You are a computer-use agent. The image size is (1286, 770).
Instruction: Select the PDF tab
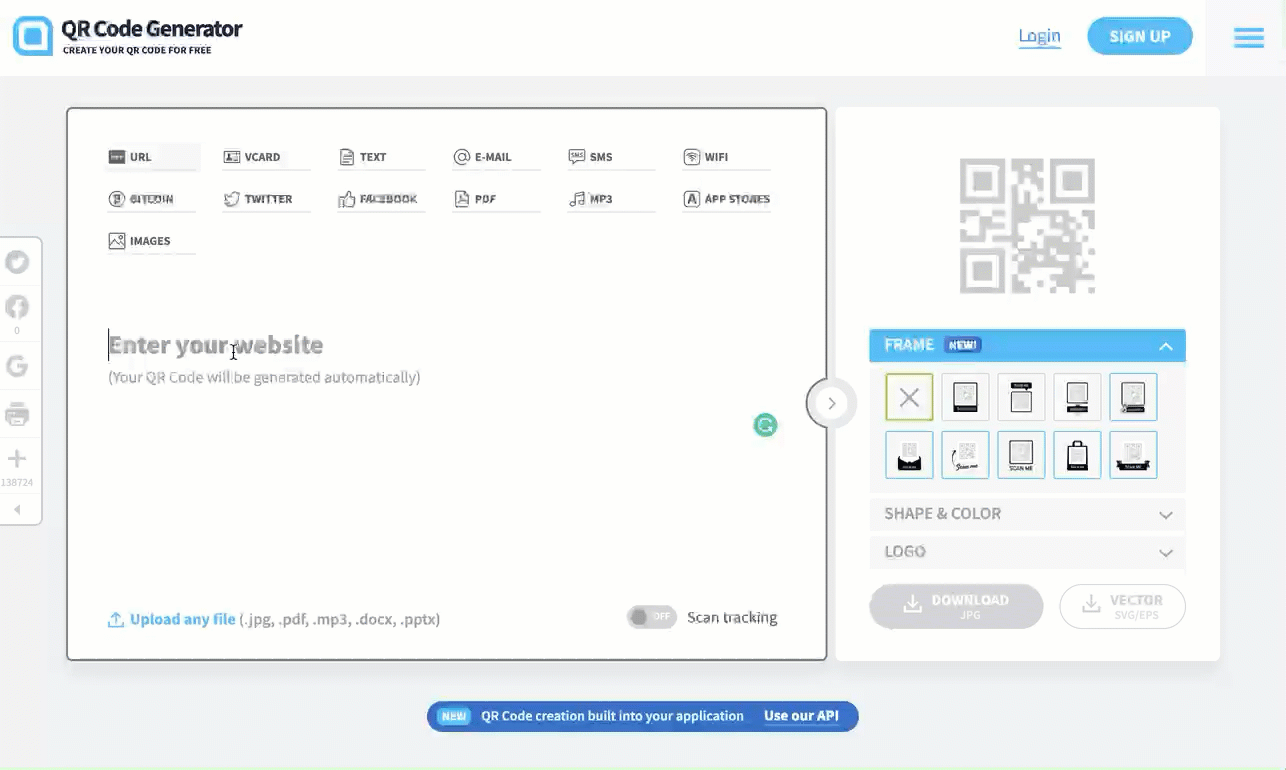coord(496,199)
